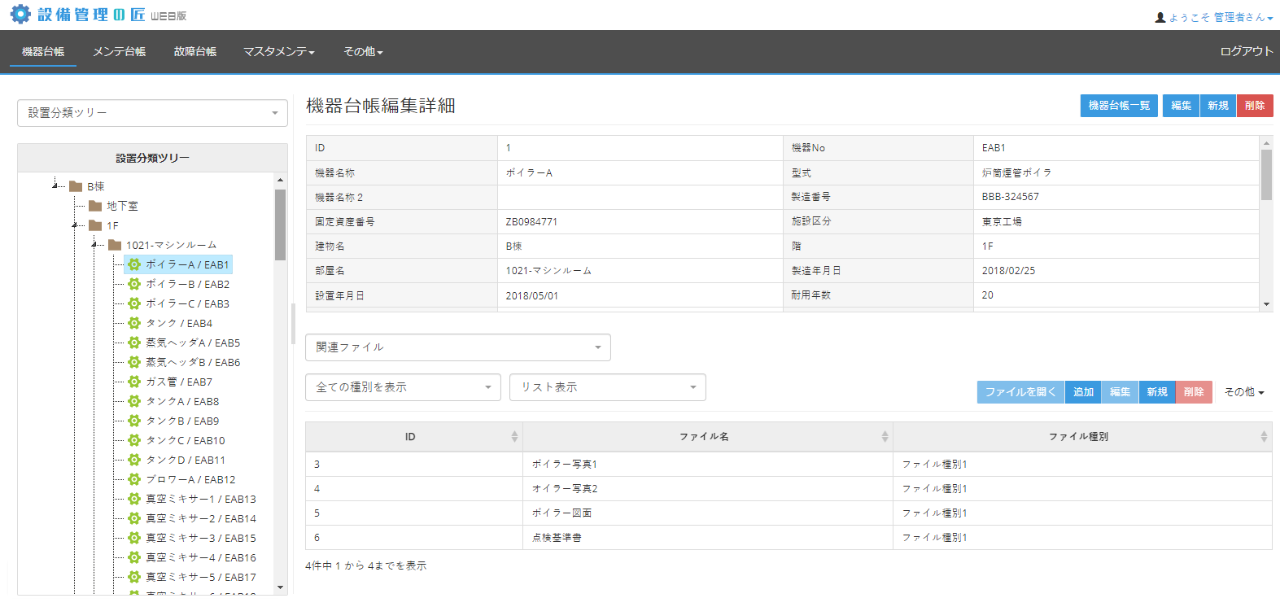Click the gear icon beside タンク / EAB4
Image resolution: width=1280 pixels, height=605 pixels.
point(134,323)
